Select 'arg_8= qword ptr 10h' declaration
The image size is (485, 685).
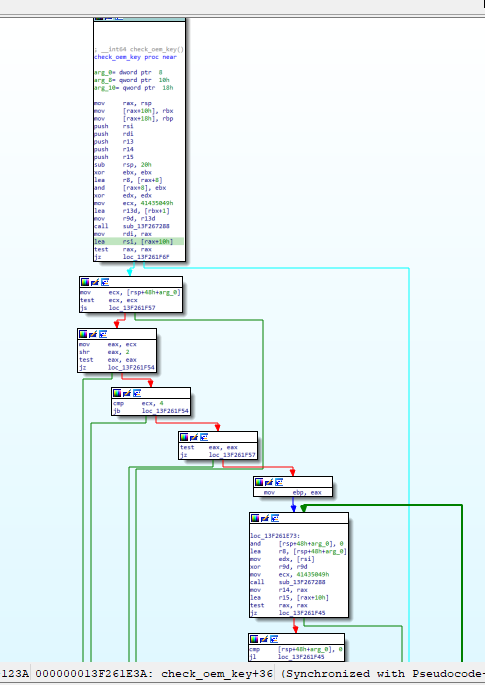click(132, 80)
